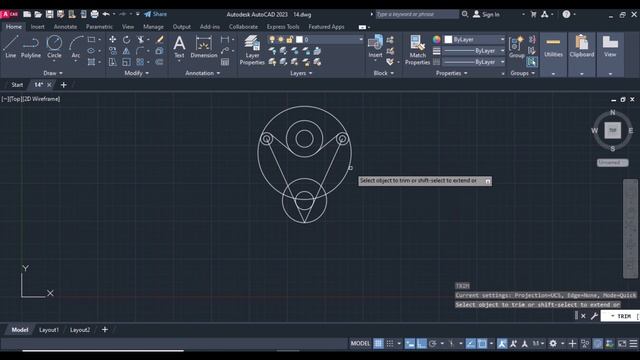Click the Copy tool icon
The width and height of the screenshot is (640, 360).
tap(112, 51)
